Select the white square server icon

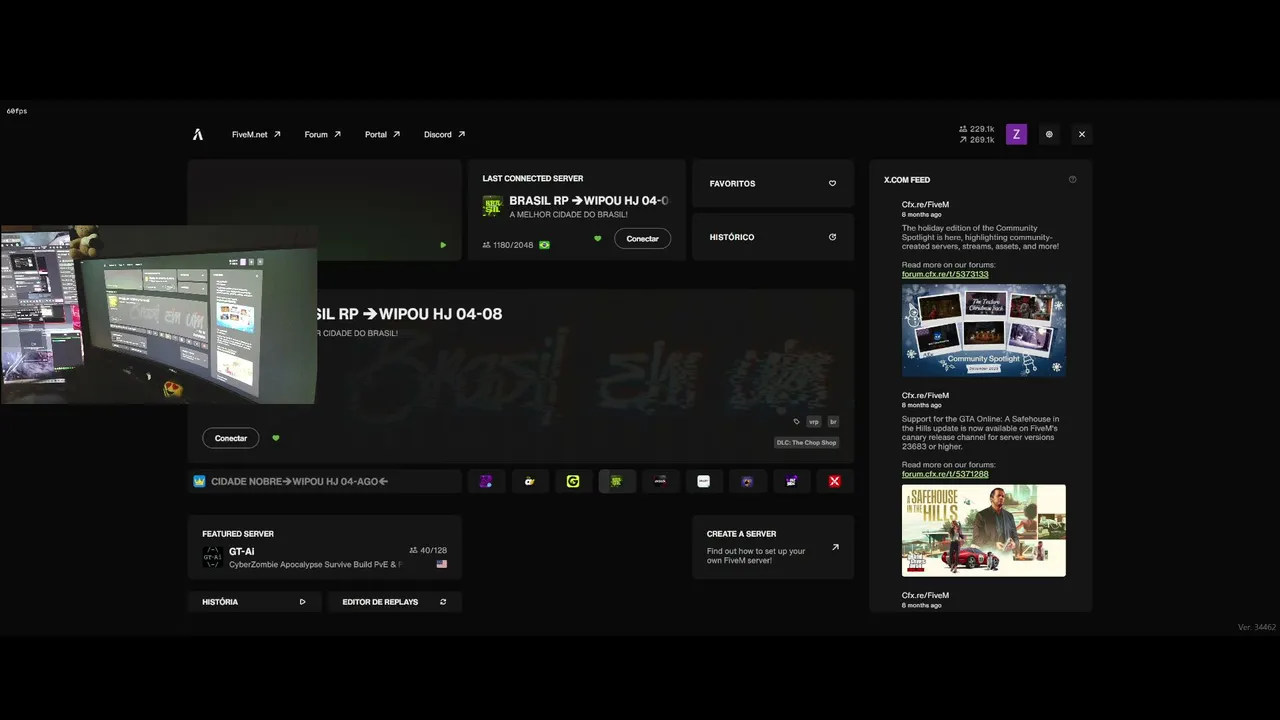pyautogui.click(x=704, y=481)
